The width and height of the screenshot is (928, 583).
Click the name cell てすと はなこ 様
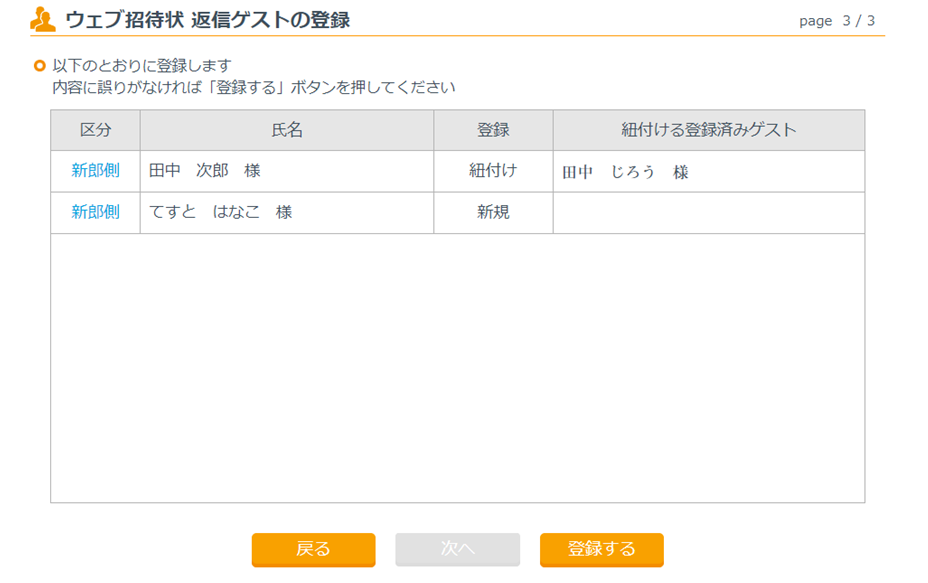click(220, 212)
